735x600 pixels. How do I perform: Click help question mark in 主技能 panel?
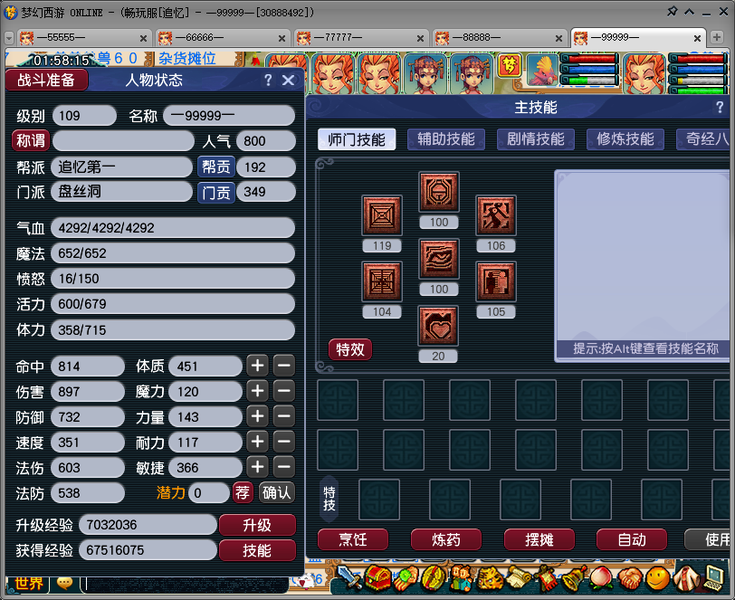click(720, 107)
